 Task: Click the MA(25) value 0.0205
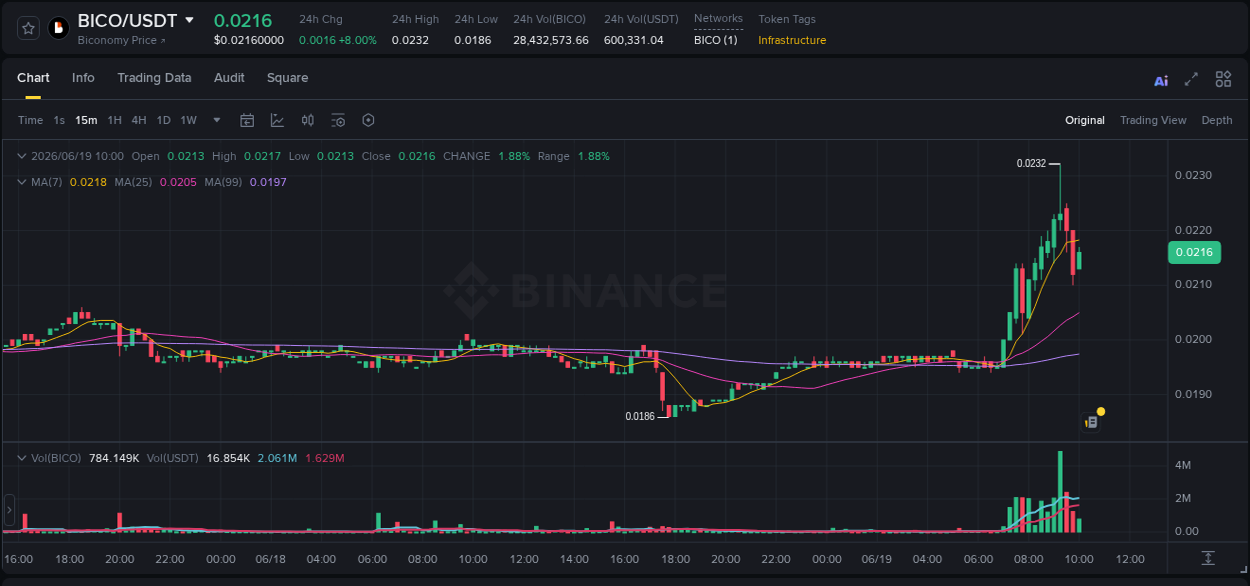[178, 182]
